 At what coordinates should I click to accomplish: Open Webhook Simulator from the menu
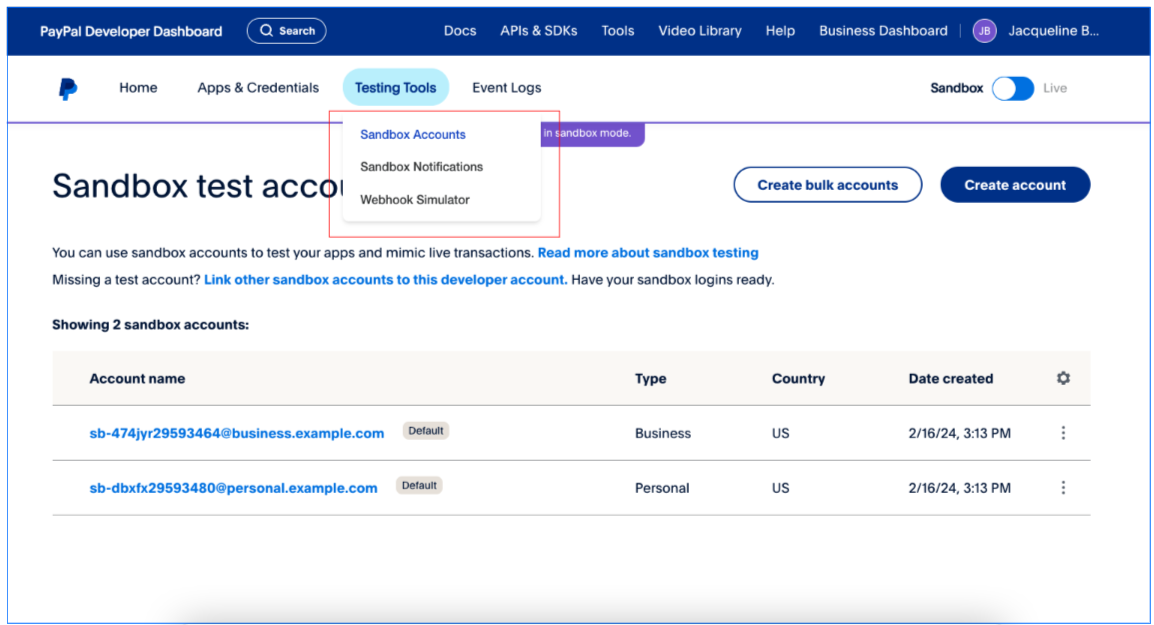[x=414, y=200]
